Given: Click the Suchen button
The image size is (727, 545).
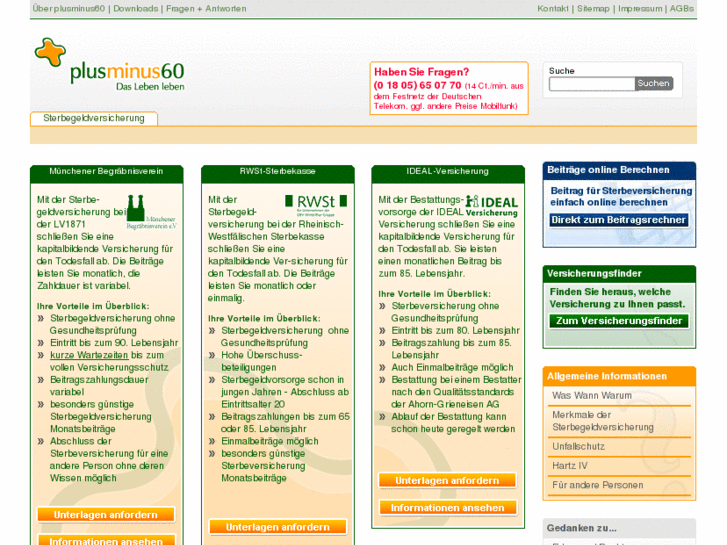Looking at the screenshot, I should tap(653, 83).
